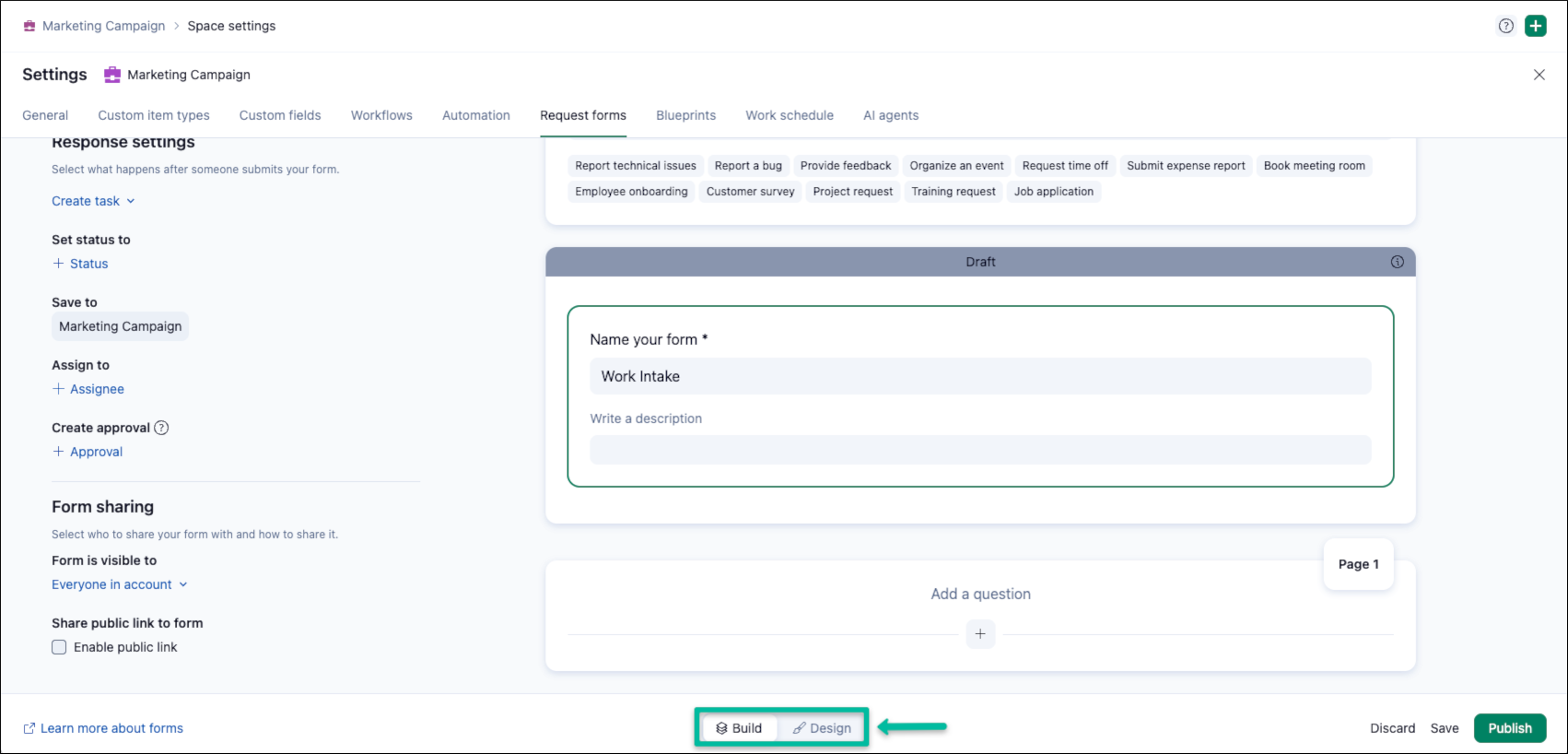1568x754 pixels.
Task: Open the Custom item types tab
Action: (154, 115)
